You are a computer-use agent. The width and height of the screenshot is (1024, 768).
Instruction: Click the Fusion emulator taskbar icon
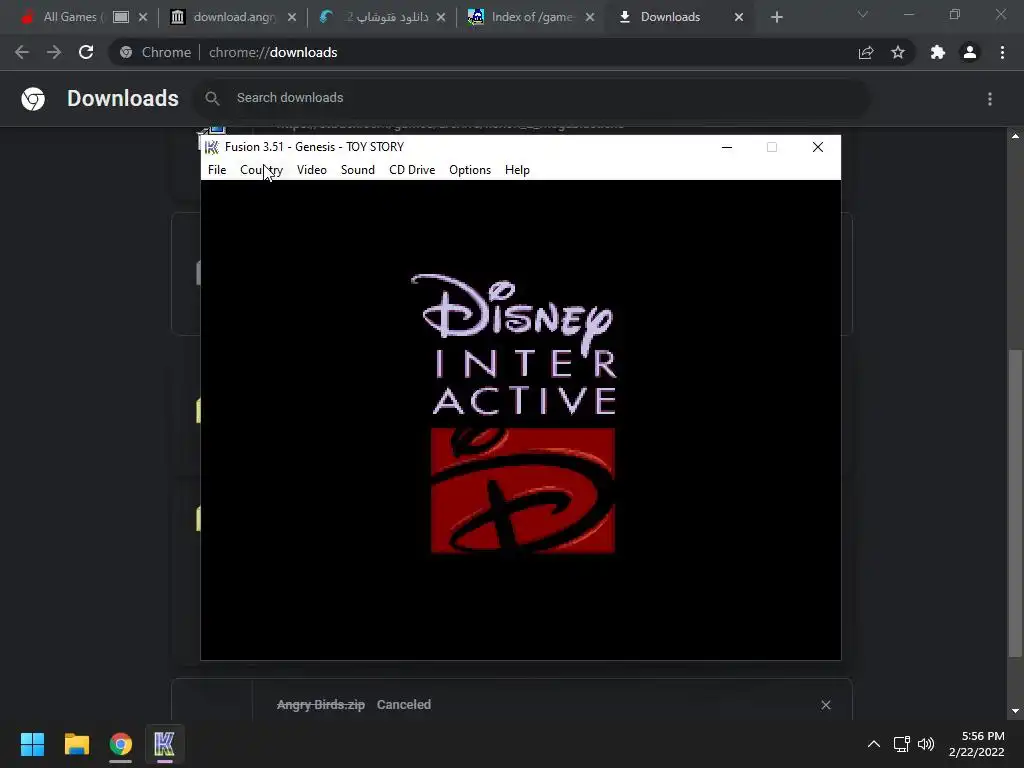tap(165, 744)
